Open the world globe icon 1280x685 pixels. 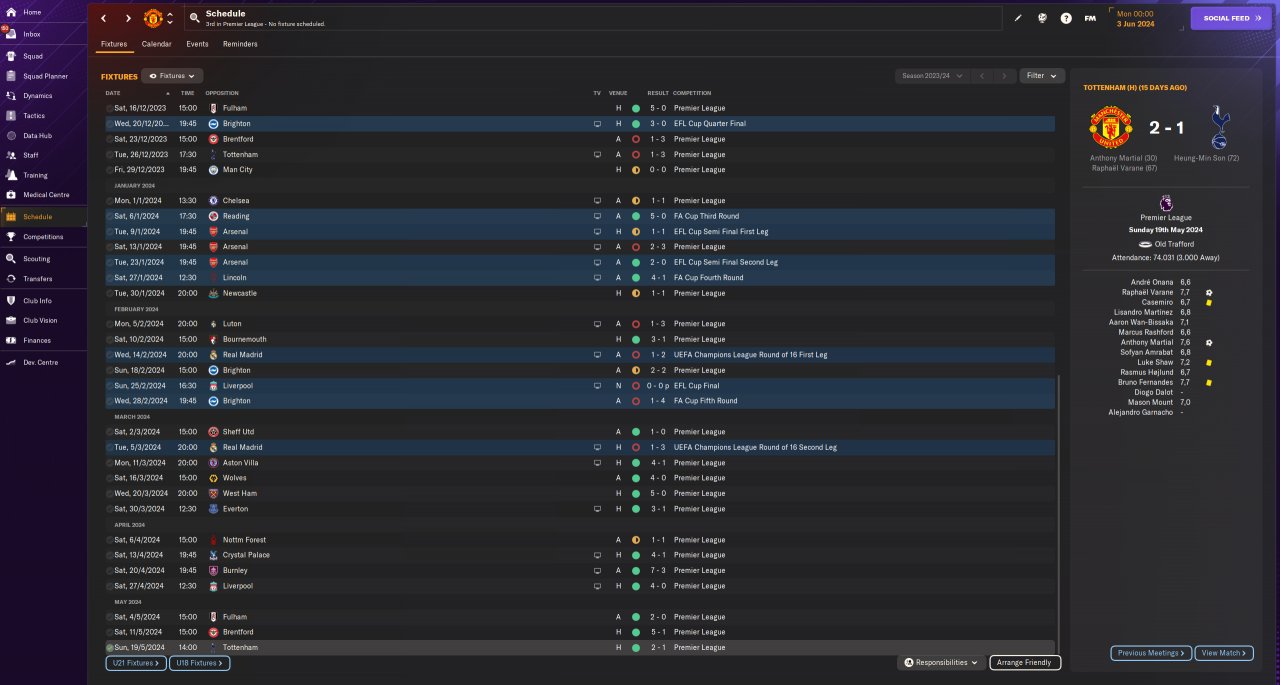(x=1042, y=18)
